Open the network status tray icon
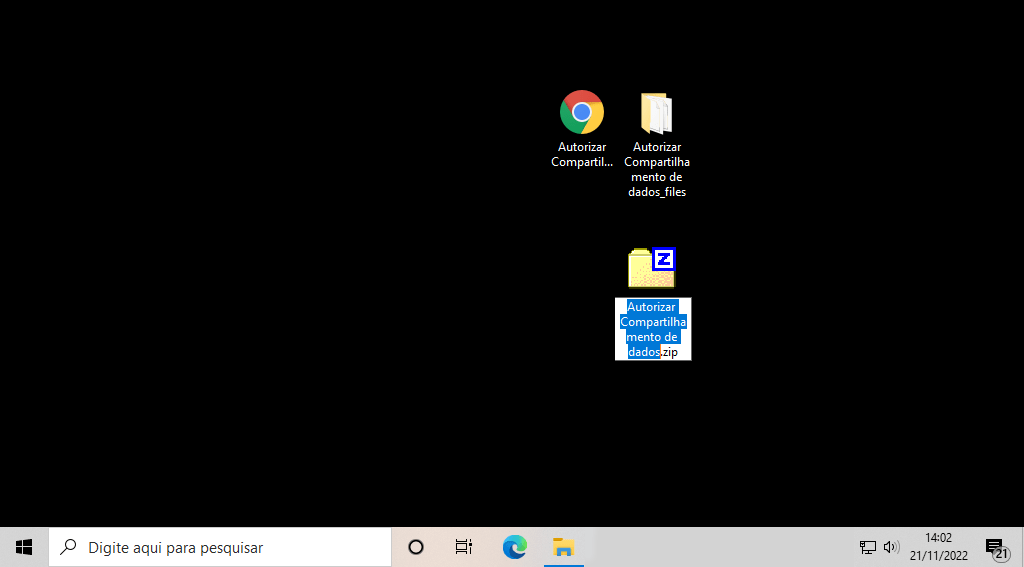Image resolution: width=1024 pixels, height=567 pixels. coord(867,547)
